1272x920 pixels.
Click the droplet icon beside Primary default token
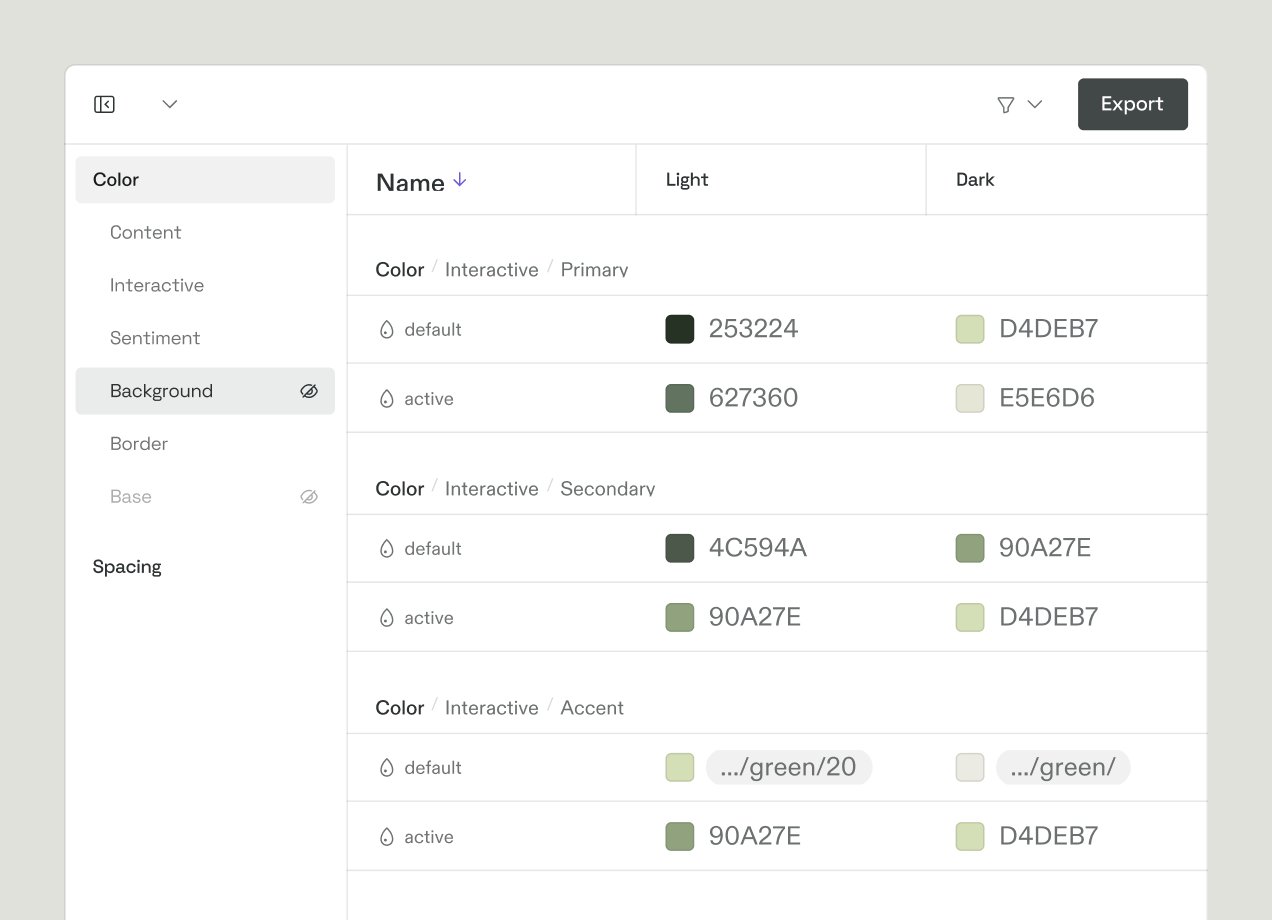coord(387,329)
